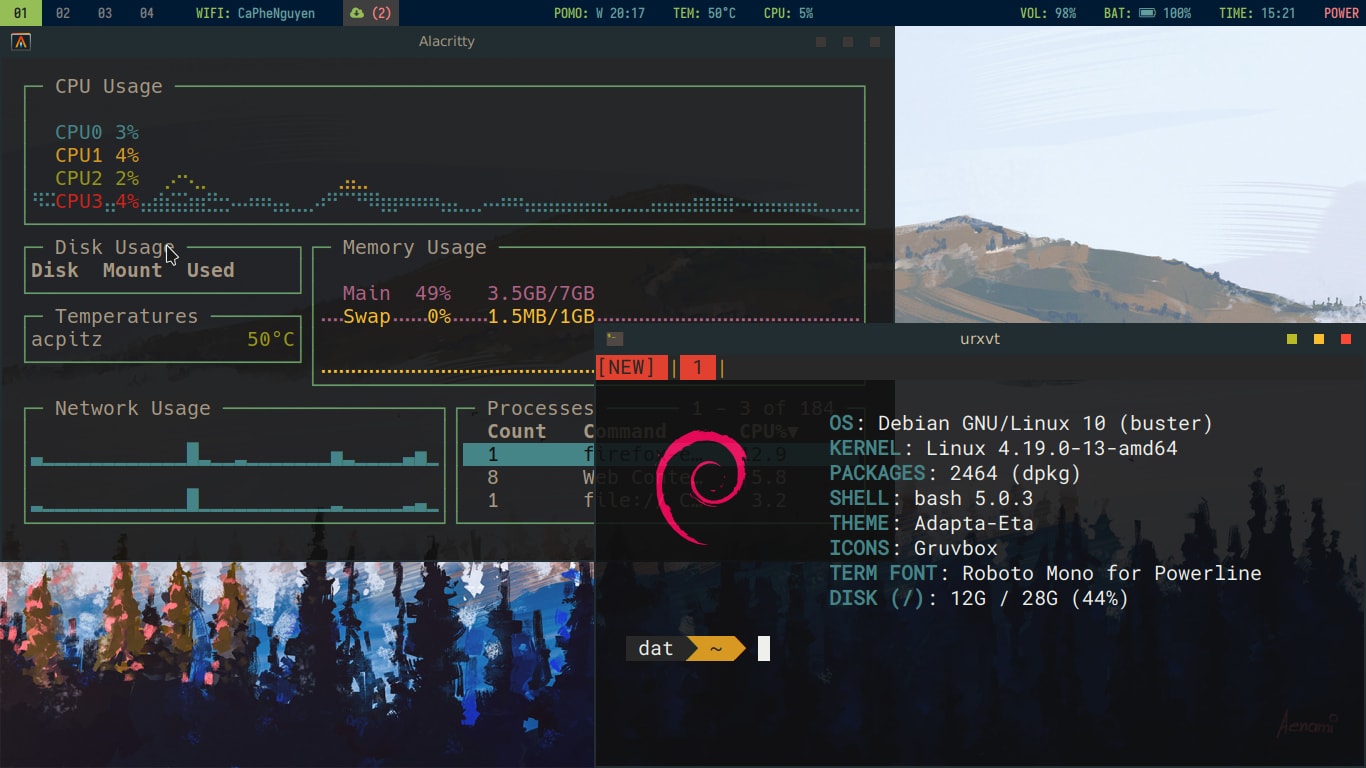
Task: Click the Used column header in Disk Usage
Action: 210,270
